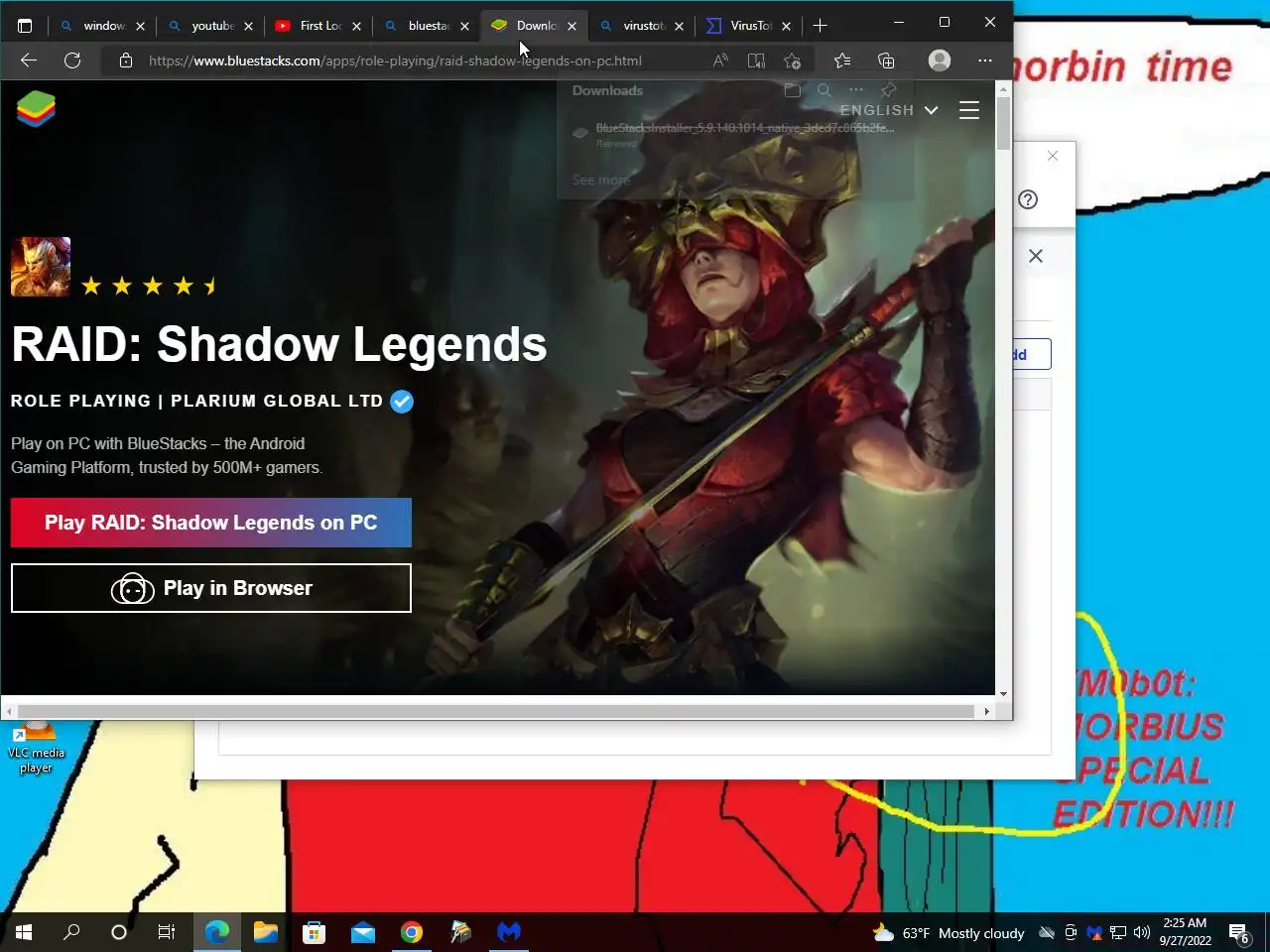Pin the Downloads popup with pin icon
The width and height of the screenshot is (1270, 952).
point(889,90)
